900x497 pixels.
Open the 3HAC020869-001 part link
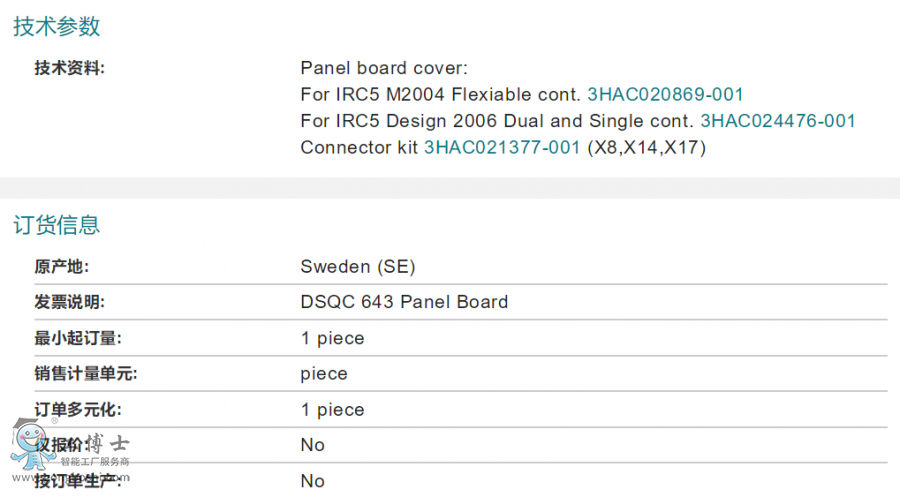pos(665,95)
